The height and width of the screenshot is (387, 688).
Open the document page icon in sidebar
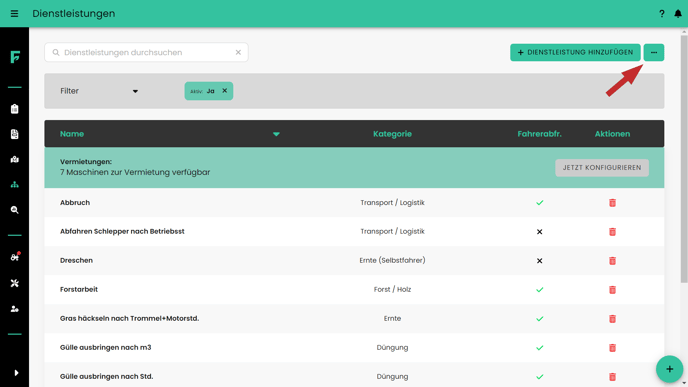[x=14, y=134]
